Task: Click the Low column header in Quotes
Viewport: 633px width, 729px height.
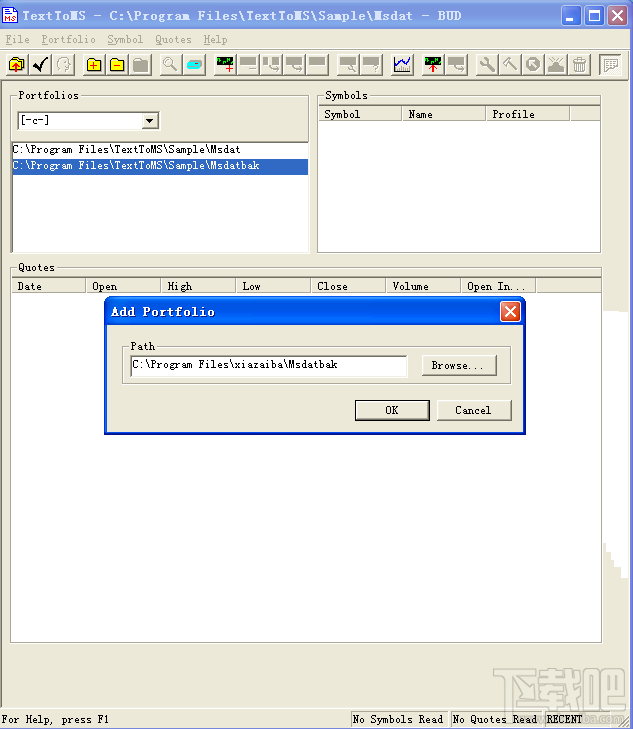Action: coord(273,286)
